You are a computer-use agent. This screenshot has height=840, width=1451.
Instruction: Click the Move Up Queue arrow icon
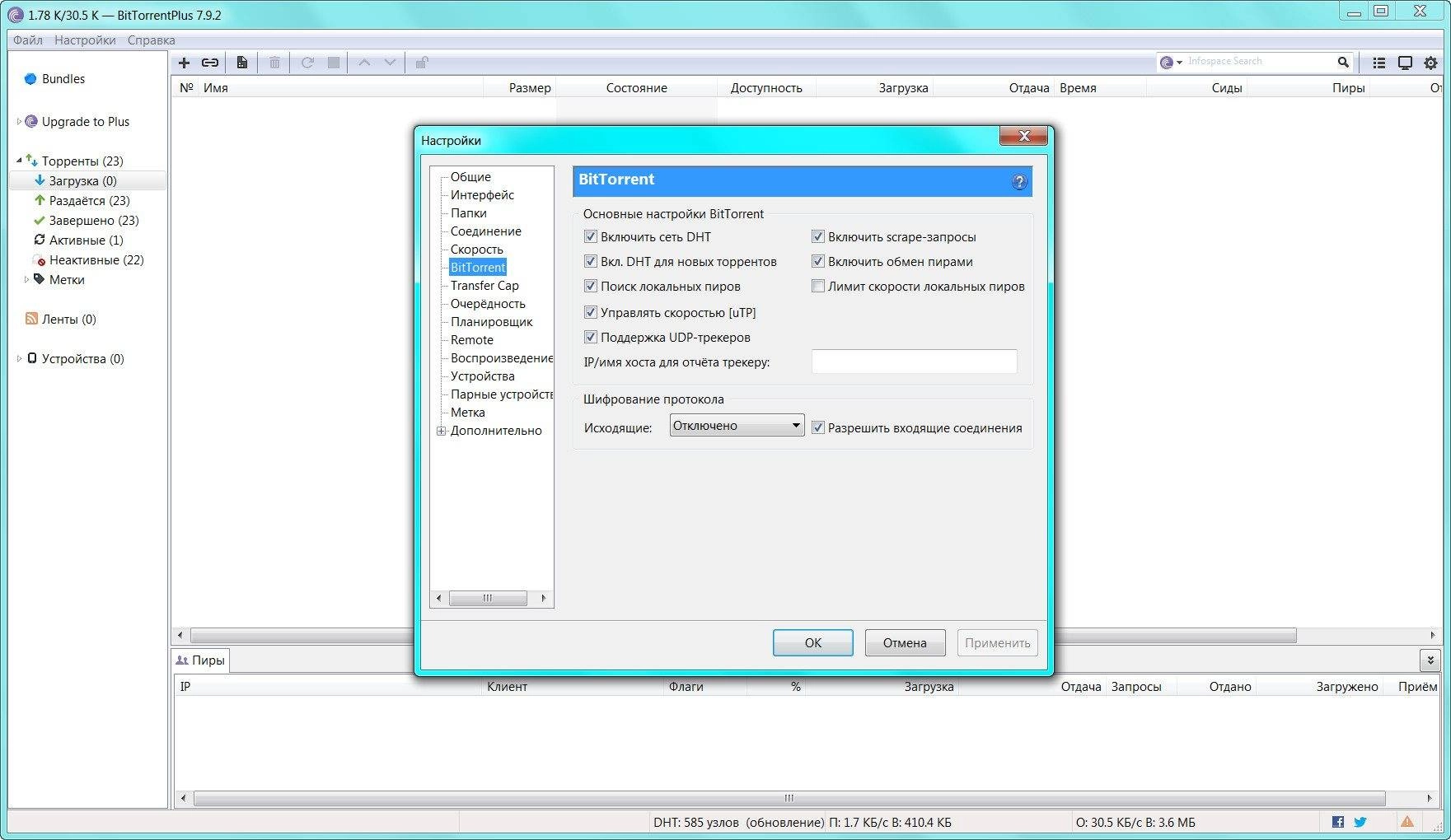pos(364,63)
